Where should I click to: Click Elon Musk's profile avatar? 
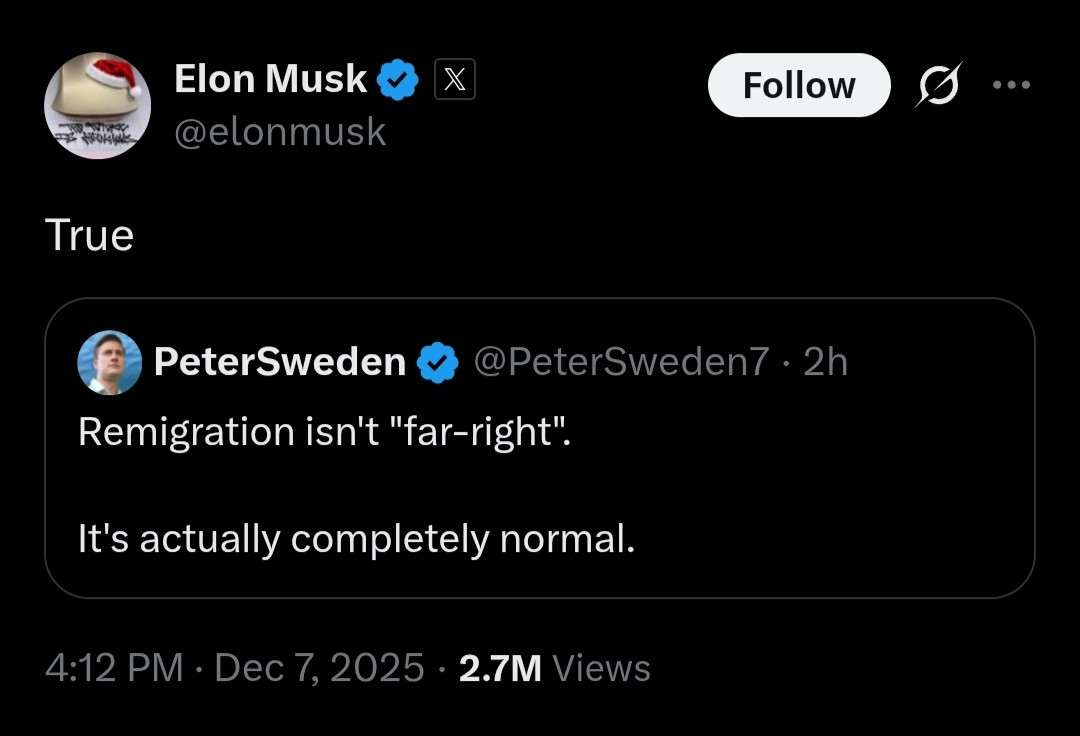tap(97, 108)
